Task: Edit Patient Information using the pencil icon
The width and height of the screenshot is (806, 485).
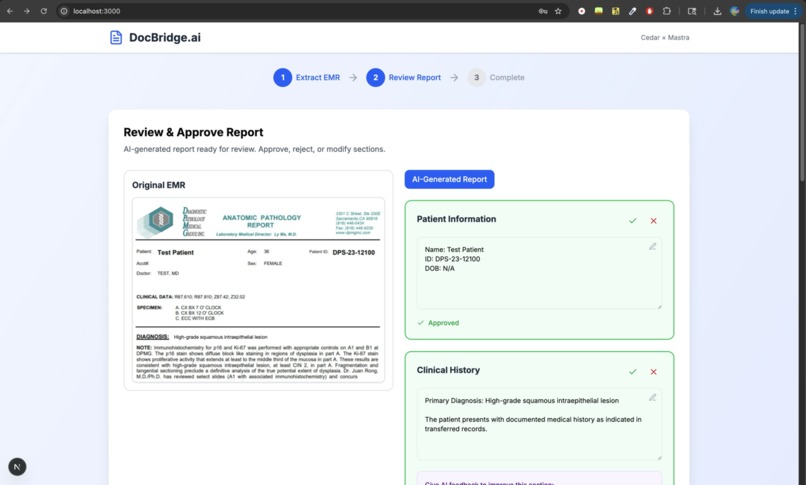Action: [x=652, y=247]
